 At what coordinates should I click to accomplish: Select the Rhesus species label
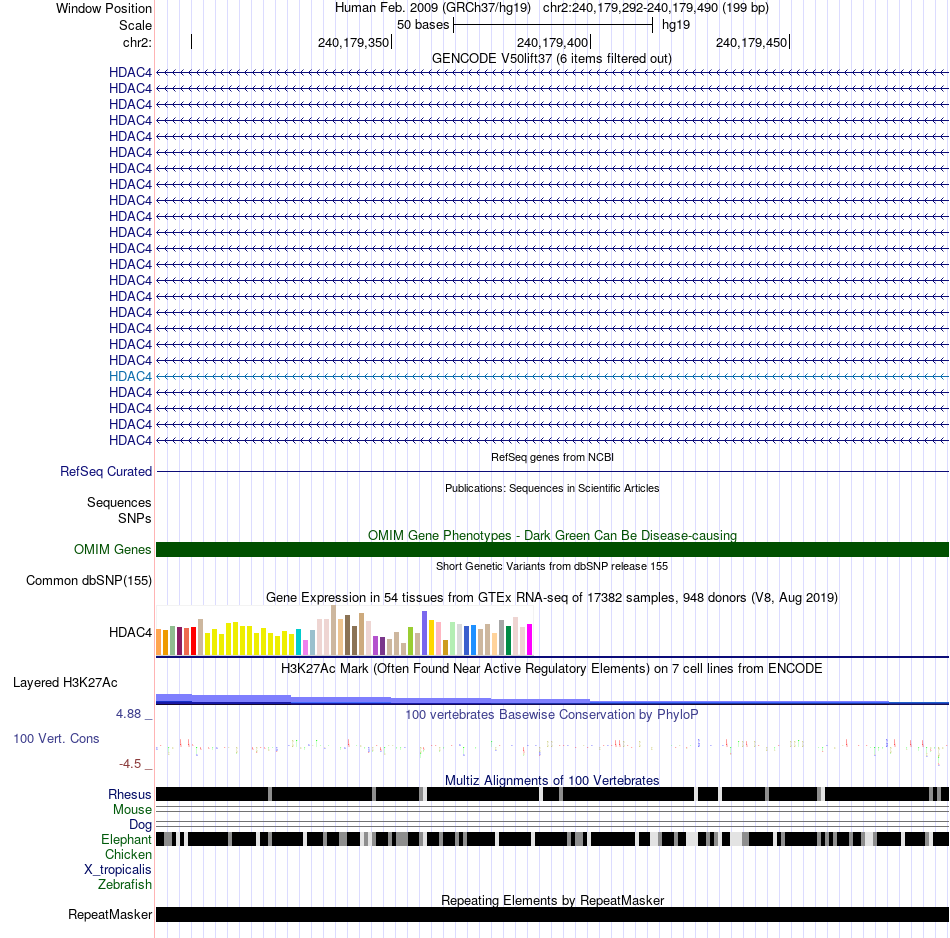130,794
